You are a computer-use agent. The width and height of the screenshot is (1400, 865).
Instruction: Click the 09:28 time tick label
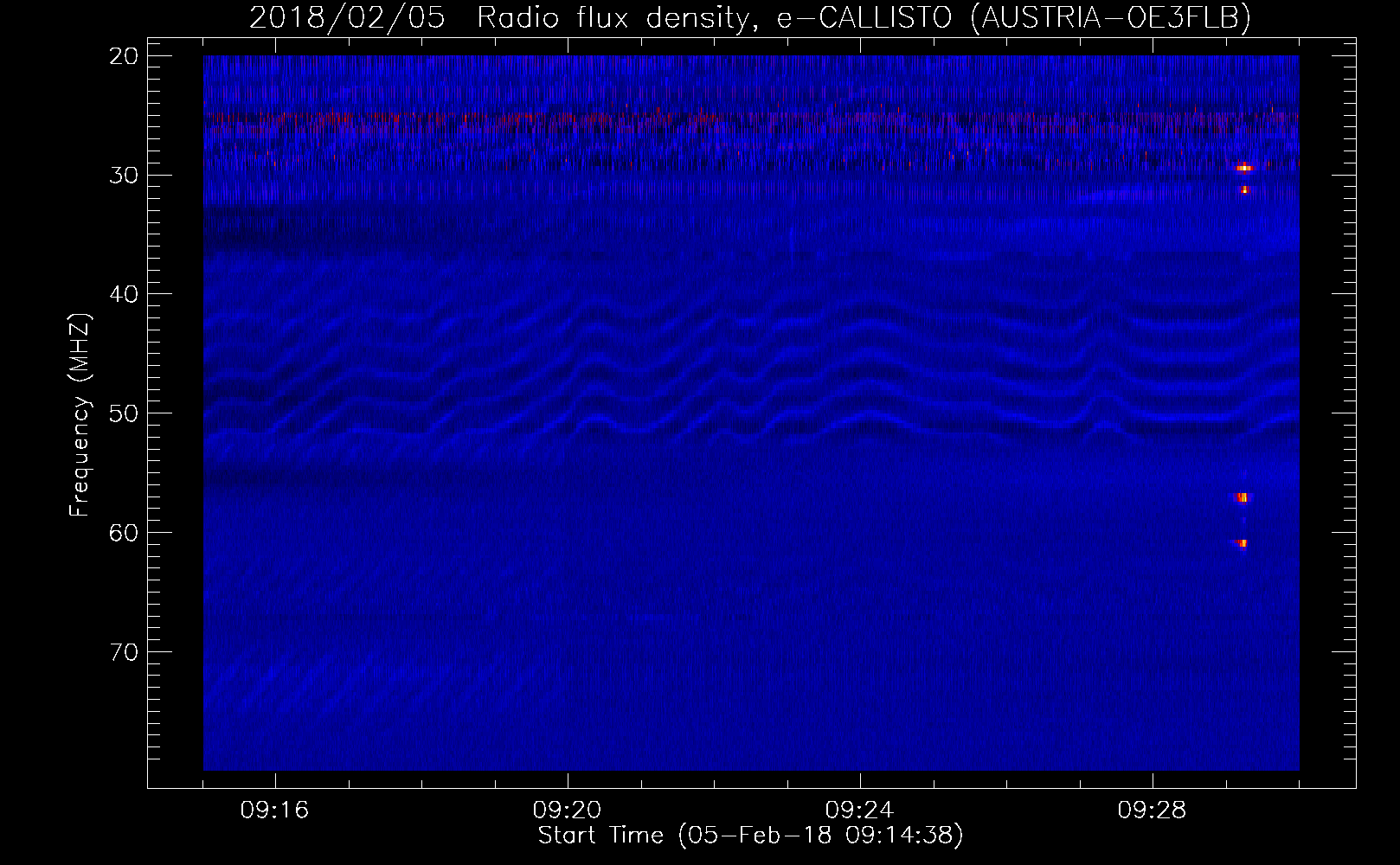pos(1153,811)
